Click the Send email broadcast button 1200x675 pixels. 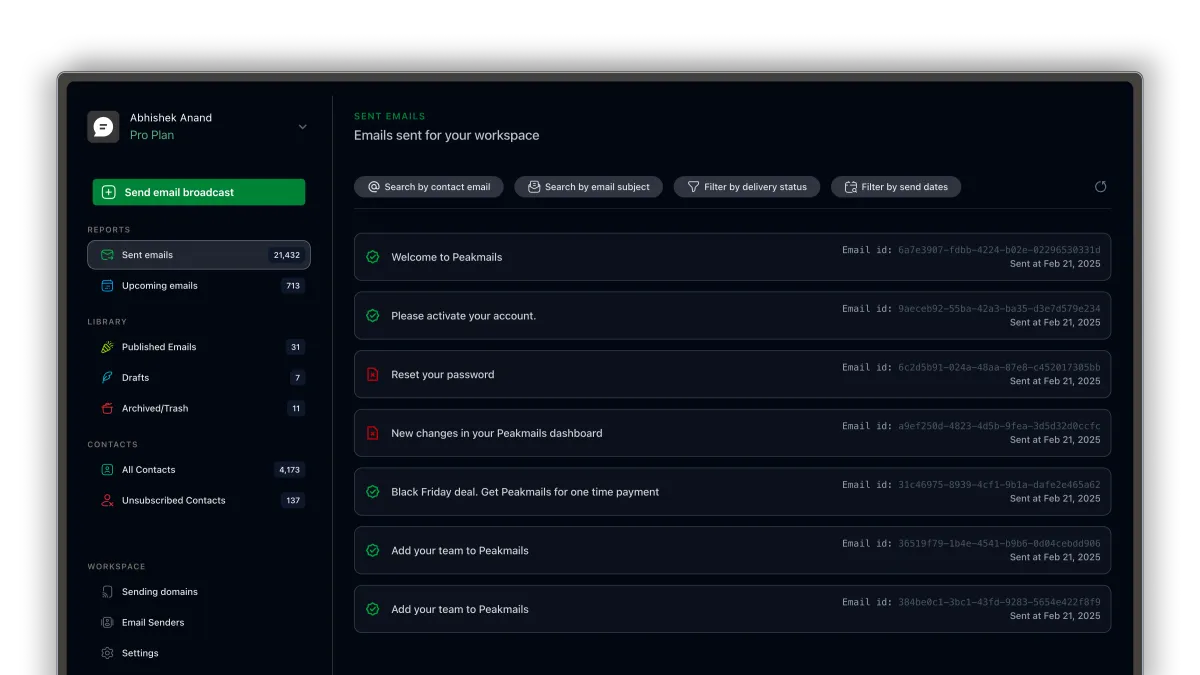tap(199, 192)
